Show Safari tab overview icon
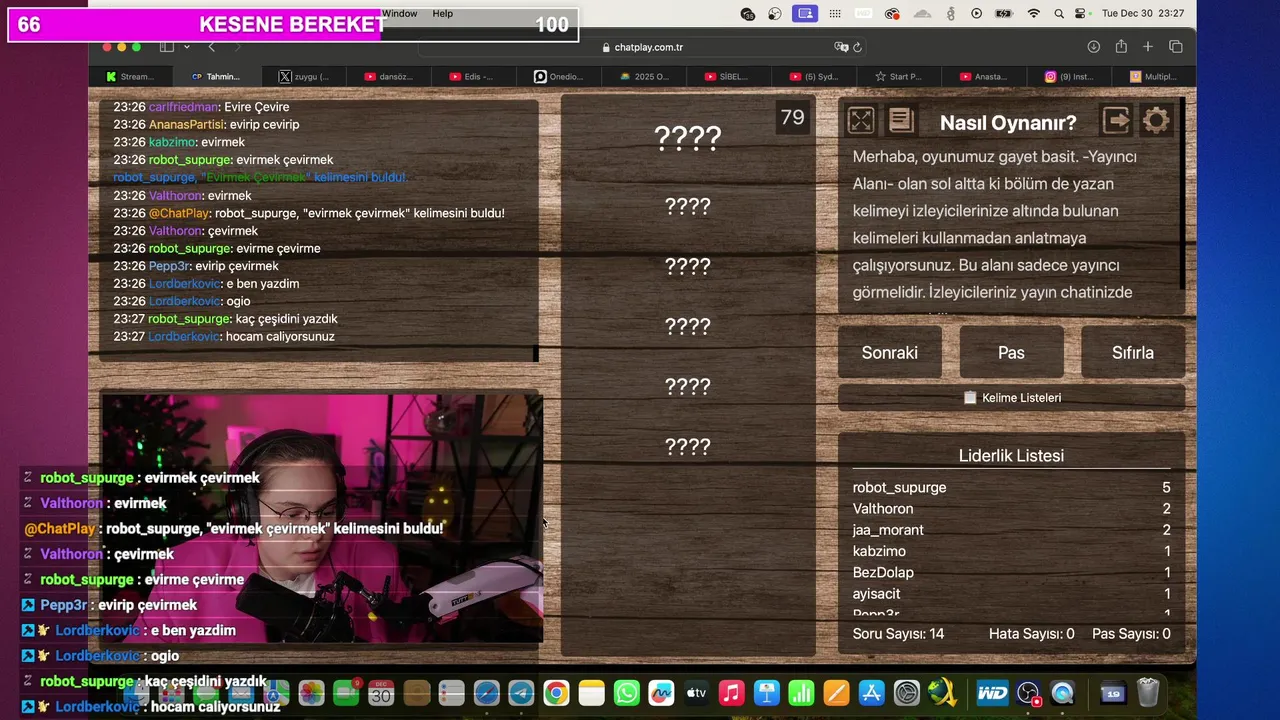 [1176, 47]
